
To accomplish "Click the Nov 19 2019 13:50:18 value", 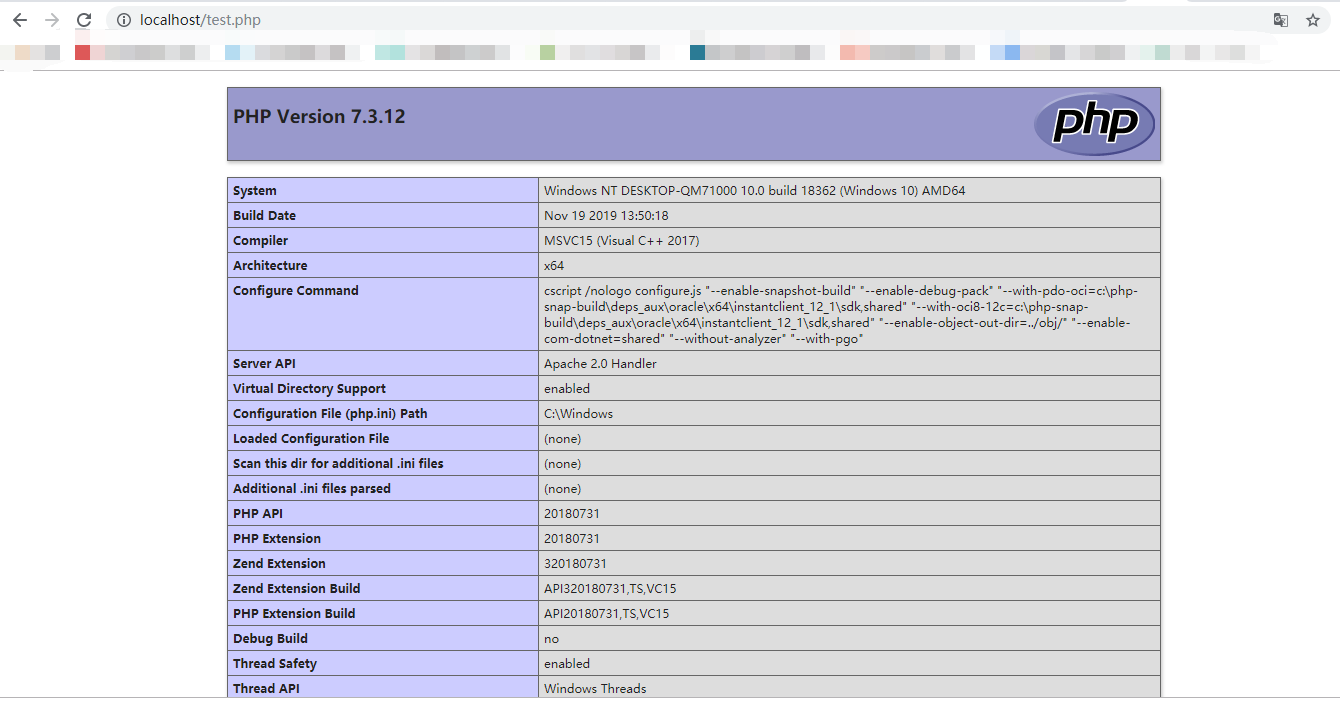I will point(606,216).
